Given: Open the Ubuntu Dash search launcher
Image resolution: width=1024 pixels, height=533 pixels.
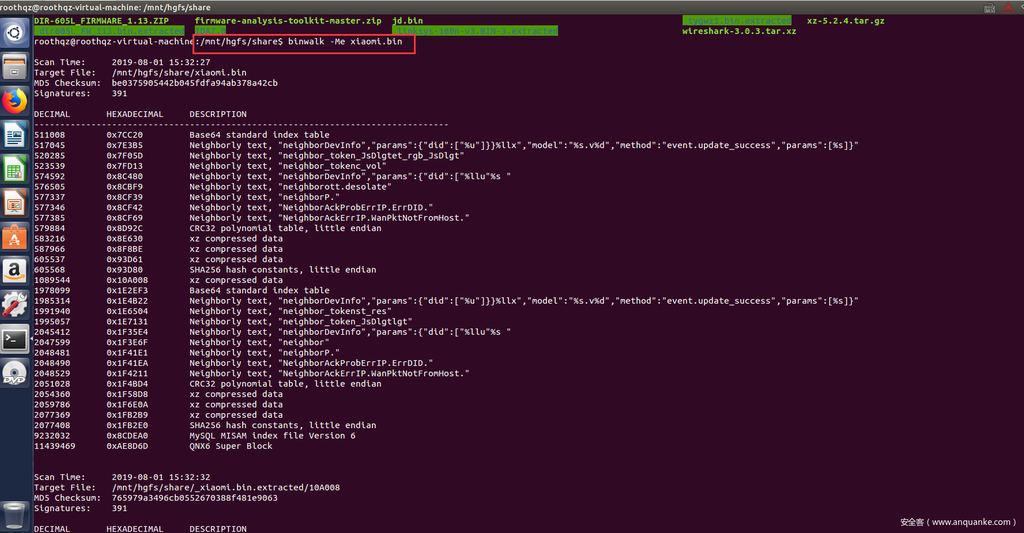Looking at the screenshot, I should click(14, 33).
